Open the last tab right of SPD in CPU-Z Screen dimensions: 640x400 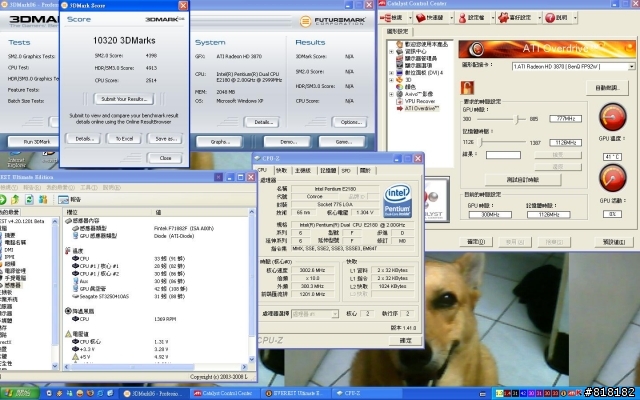coord(365,171)
